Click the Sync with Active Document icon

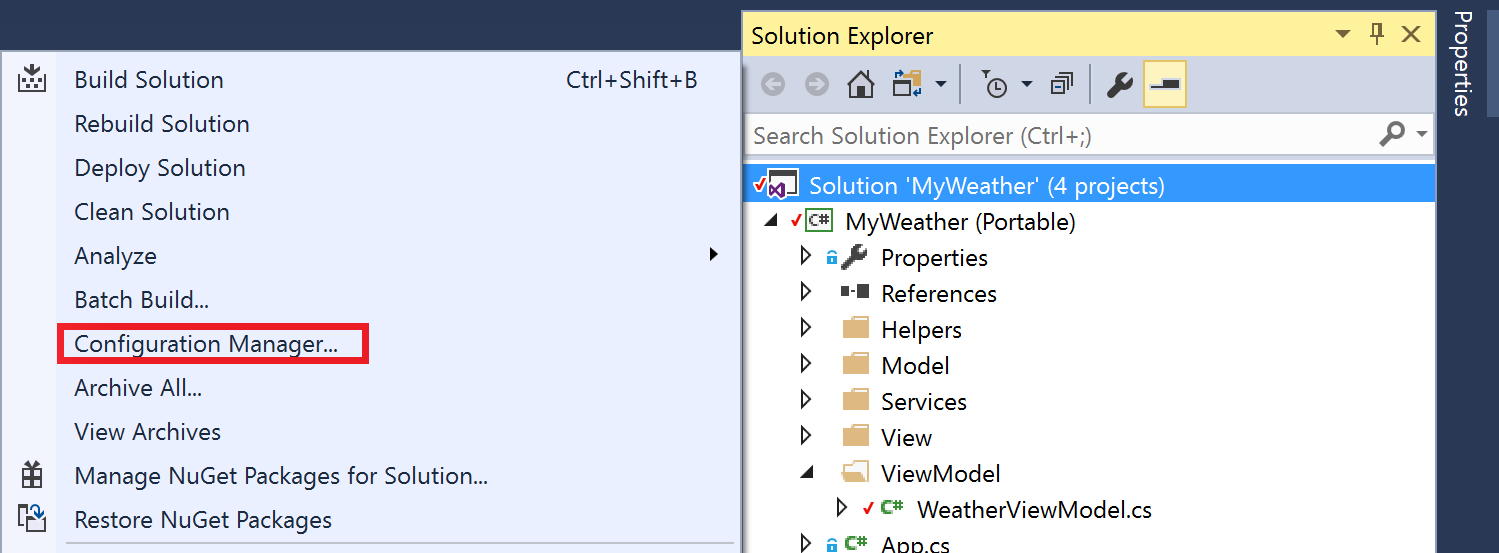907,85
